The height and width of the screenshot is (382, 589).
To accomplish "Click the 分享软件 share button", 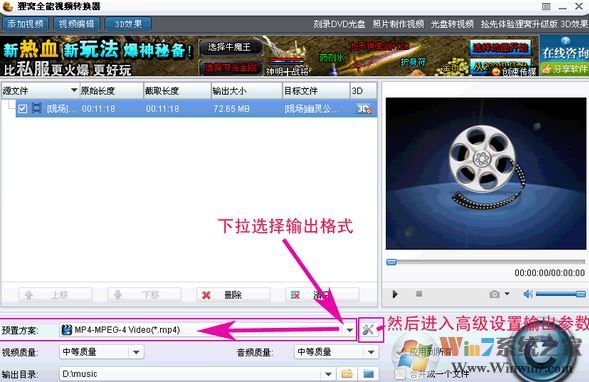I will pos(564,69).
